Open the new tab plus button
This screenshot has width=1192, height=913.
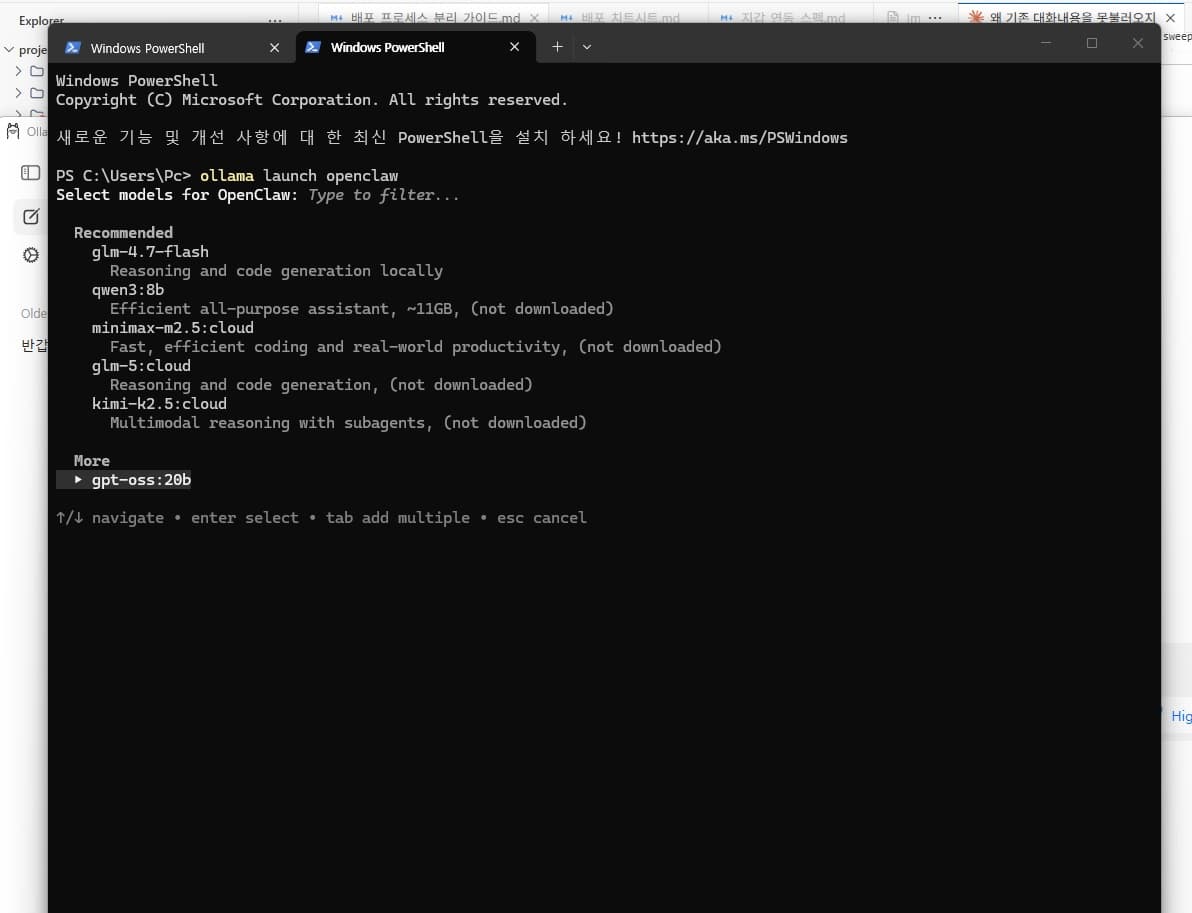coord(557,47)
